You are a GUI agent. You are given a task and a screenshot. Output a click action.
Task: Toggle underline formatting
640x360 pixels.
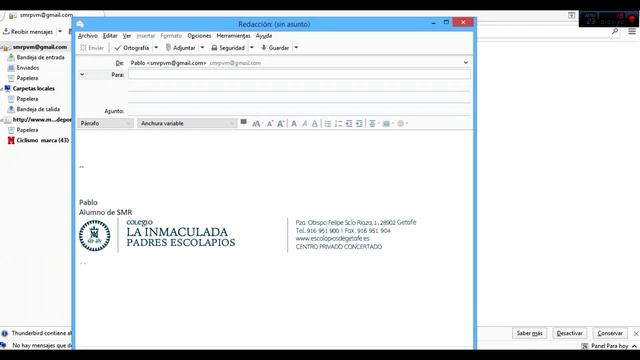coord(315,124)
